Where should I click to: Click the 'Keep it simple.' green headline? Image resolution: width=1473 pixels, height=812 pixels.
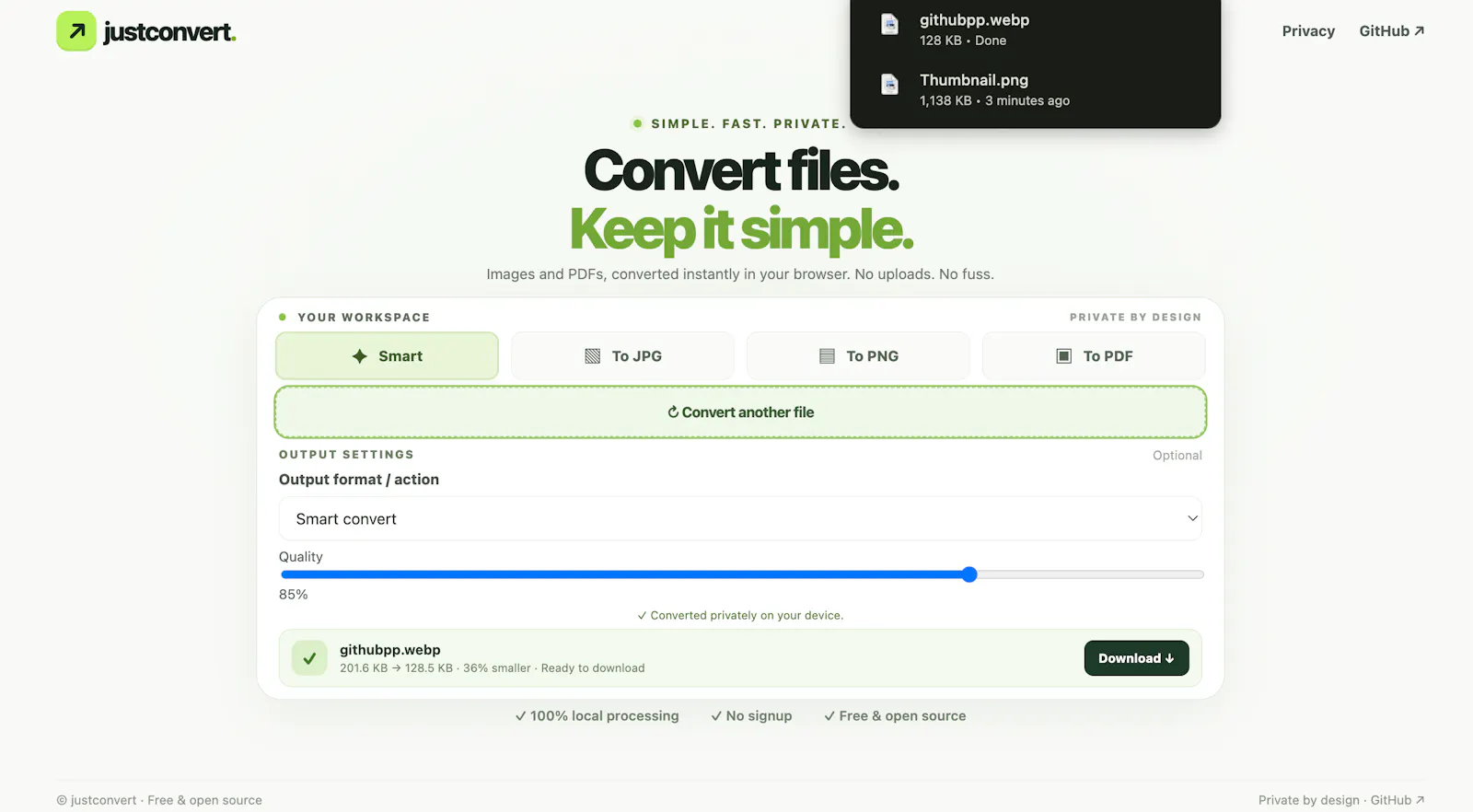click(x=741, y=229)
